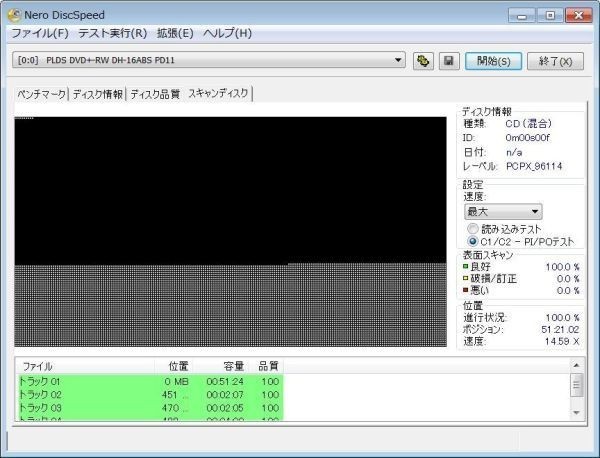Screen dimensions: 600x458
Task: Click the red 悪い legend square
Action: [466, 290]
